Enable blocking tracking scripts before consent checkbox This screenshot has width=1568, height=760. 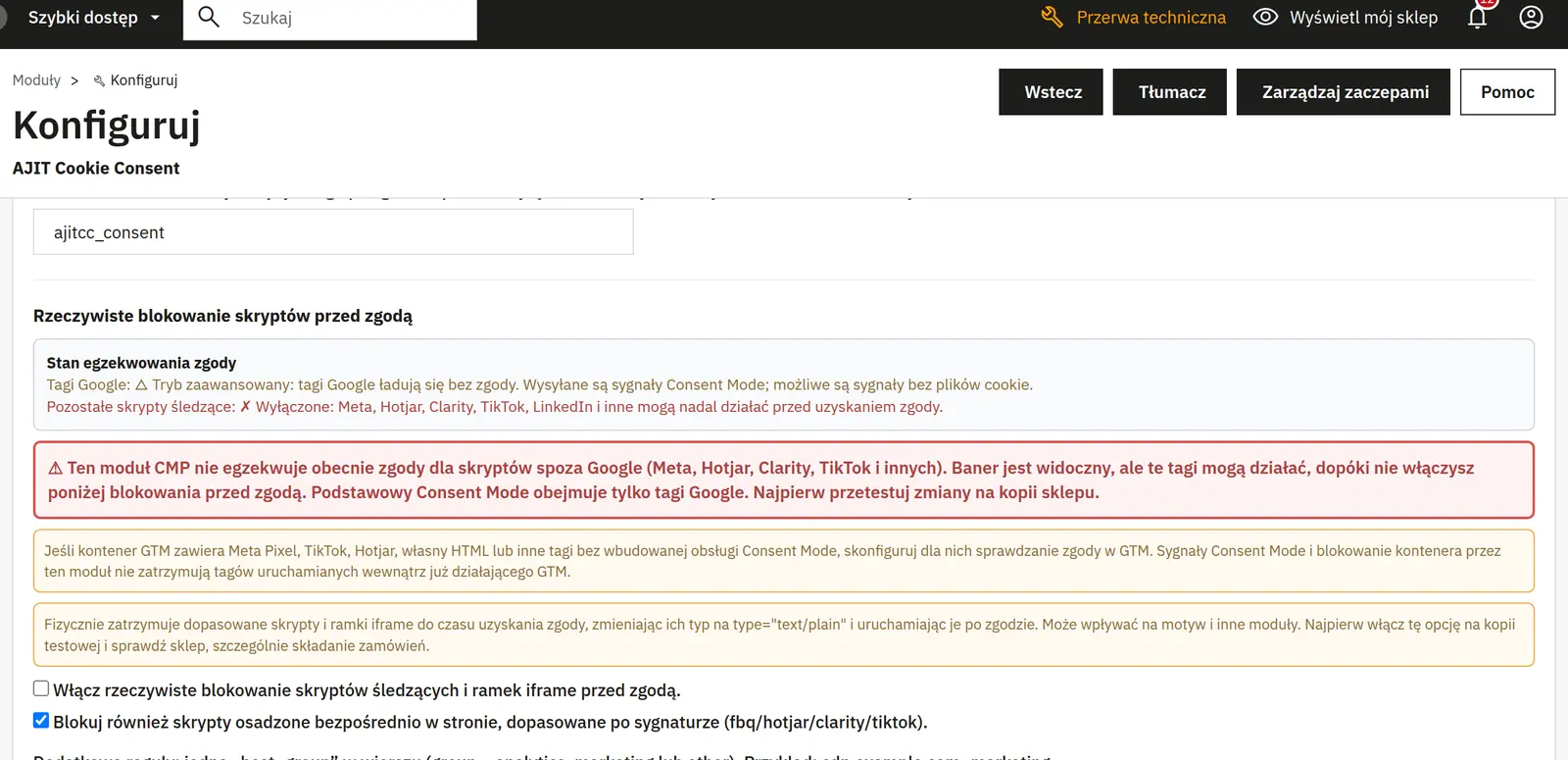click(x=41, y=688)
